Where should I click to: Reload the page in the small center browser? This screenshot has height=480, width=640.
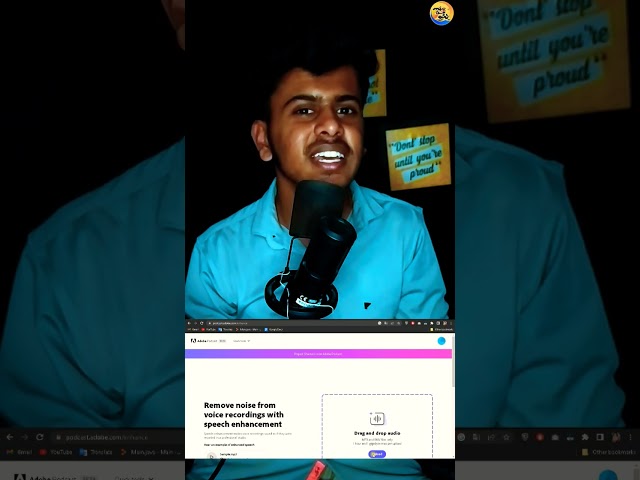coord(202,323)
